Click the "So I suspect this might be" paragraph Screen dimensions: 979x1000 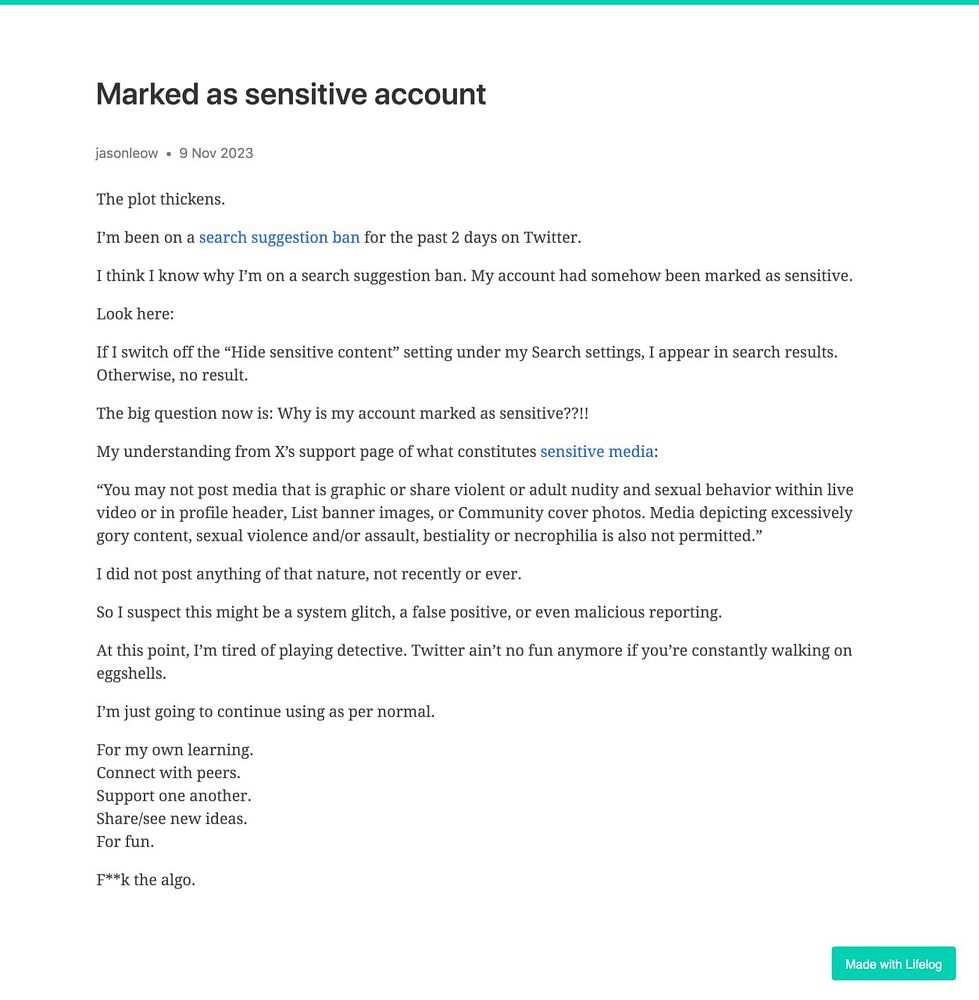pos(409,612)
